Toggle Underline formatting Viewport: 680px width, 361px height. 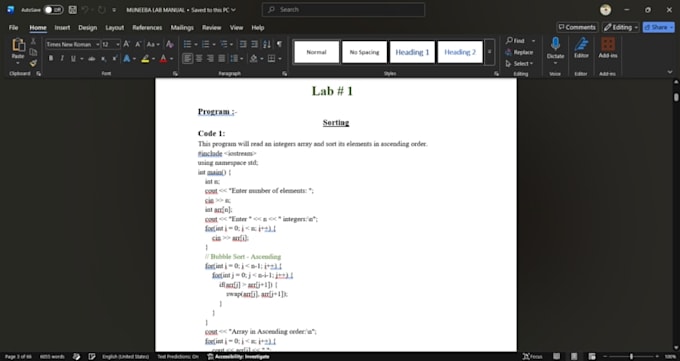[73, 59]
